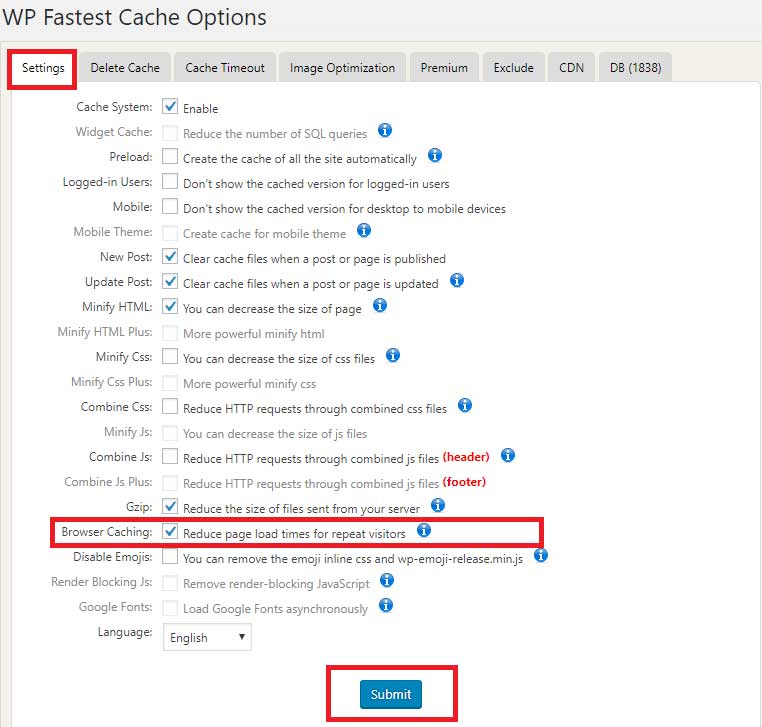Select the DB (1838) tab
Viewport: 762px width, 727px height.
635,68
